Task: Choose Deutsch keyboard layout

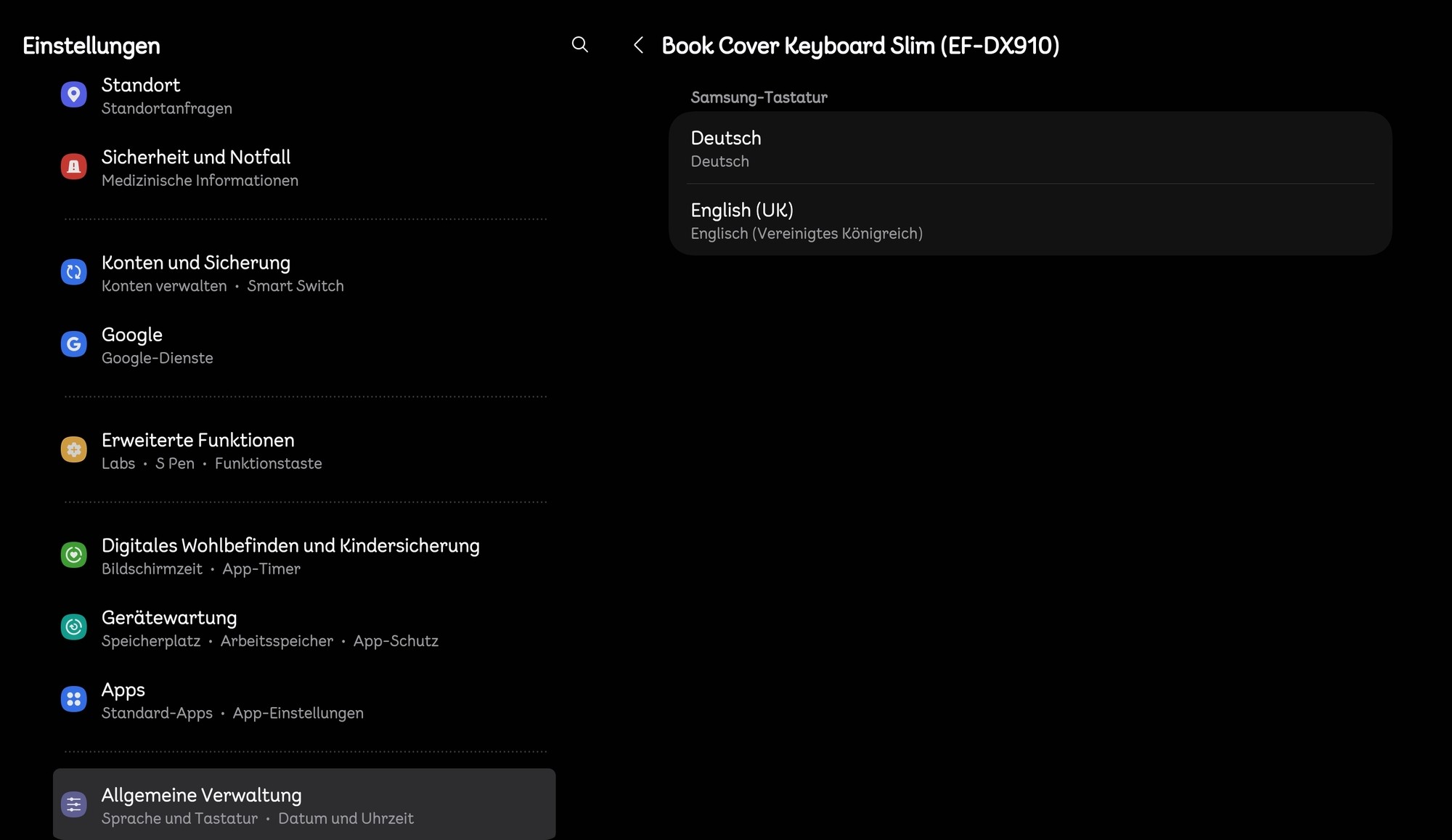Action: (x=1030, y=148)
